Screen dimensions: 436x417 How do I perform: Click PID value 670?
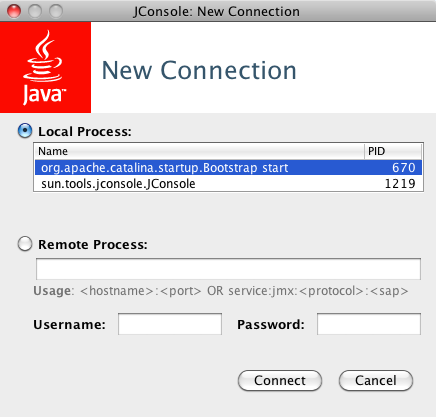[x=404, y=167]
